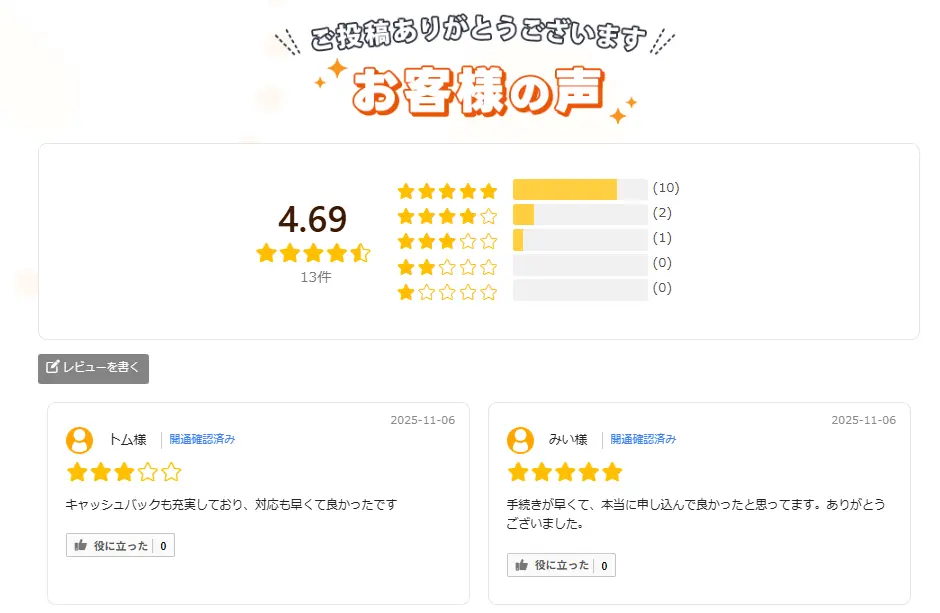Viewport: 940px width, 613px height.
Task: Click the レビューを書く button
Action: (x=94, y=368)
